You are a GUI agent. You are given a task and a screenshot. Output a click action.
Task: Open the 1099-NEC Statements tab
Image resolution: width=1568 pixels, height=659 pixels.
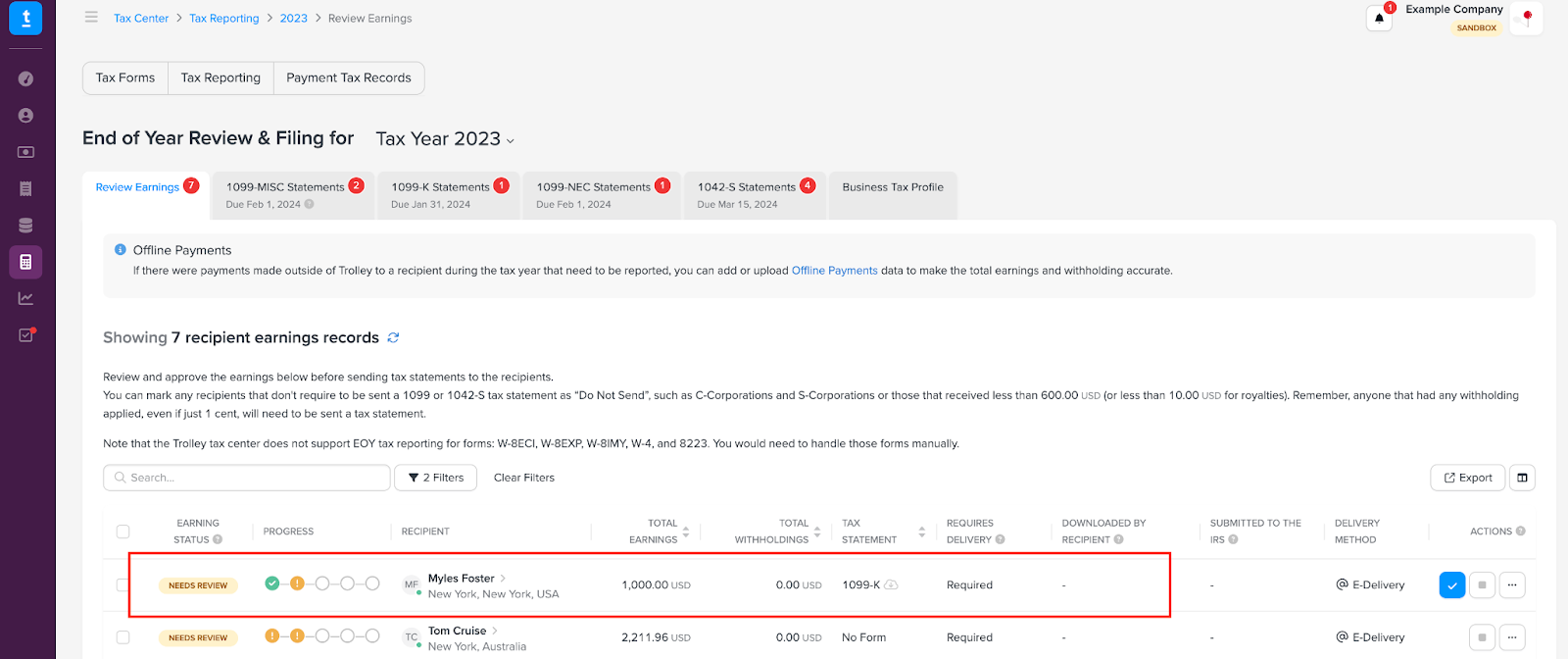(602, 195)
